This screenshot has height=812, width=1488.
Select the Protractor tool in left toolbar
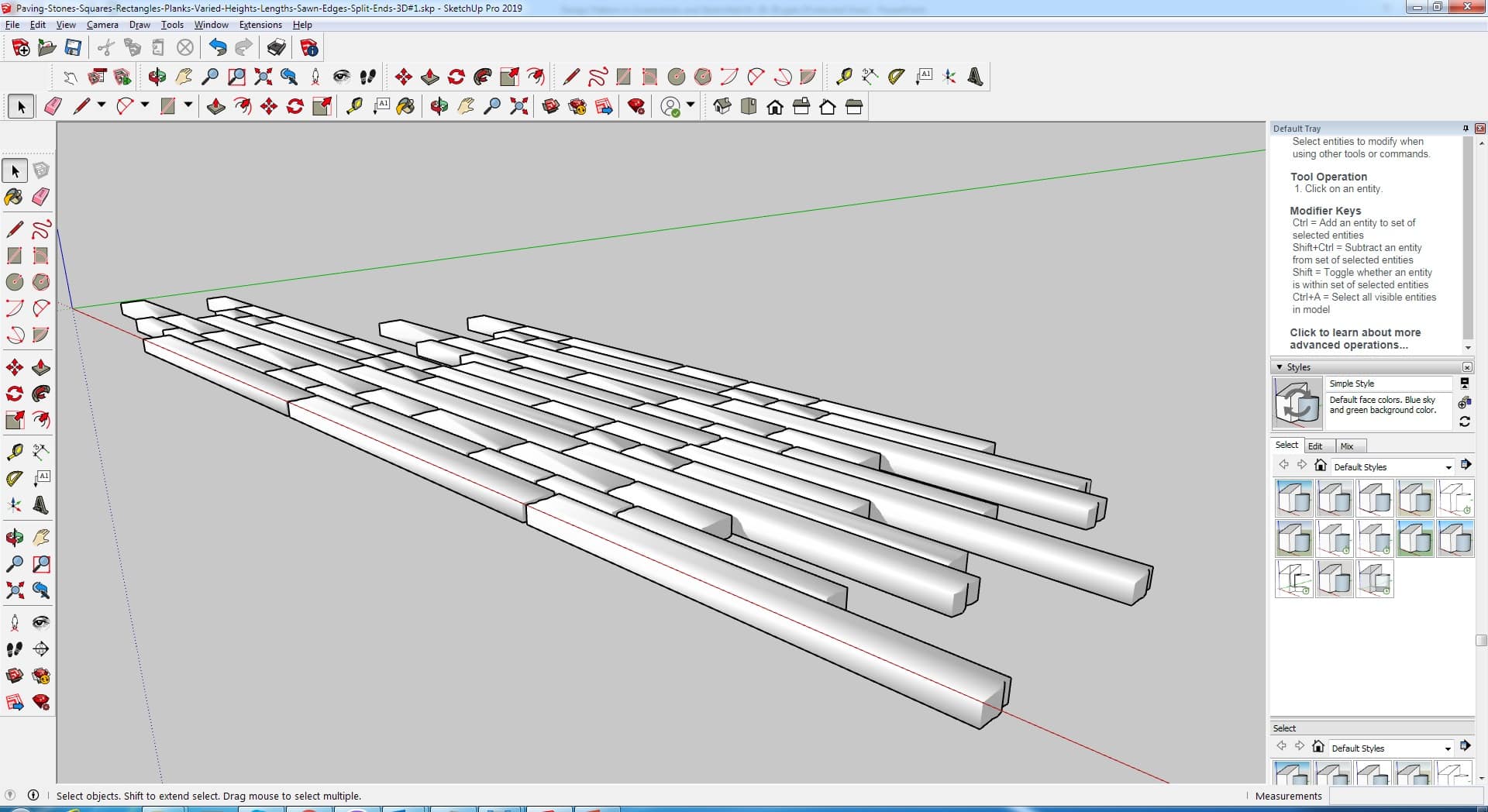(x=14, y=479)
